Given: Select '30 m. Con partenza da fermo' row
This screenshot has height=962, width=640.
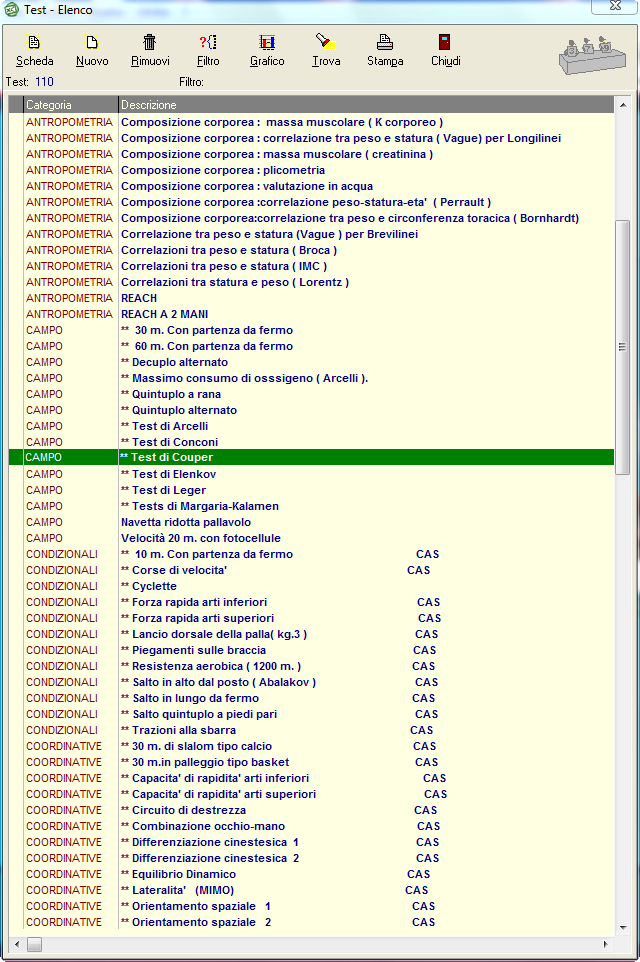Looking at the screenshot, I should (311, 329).
